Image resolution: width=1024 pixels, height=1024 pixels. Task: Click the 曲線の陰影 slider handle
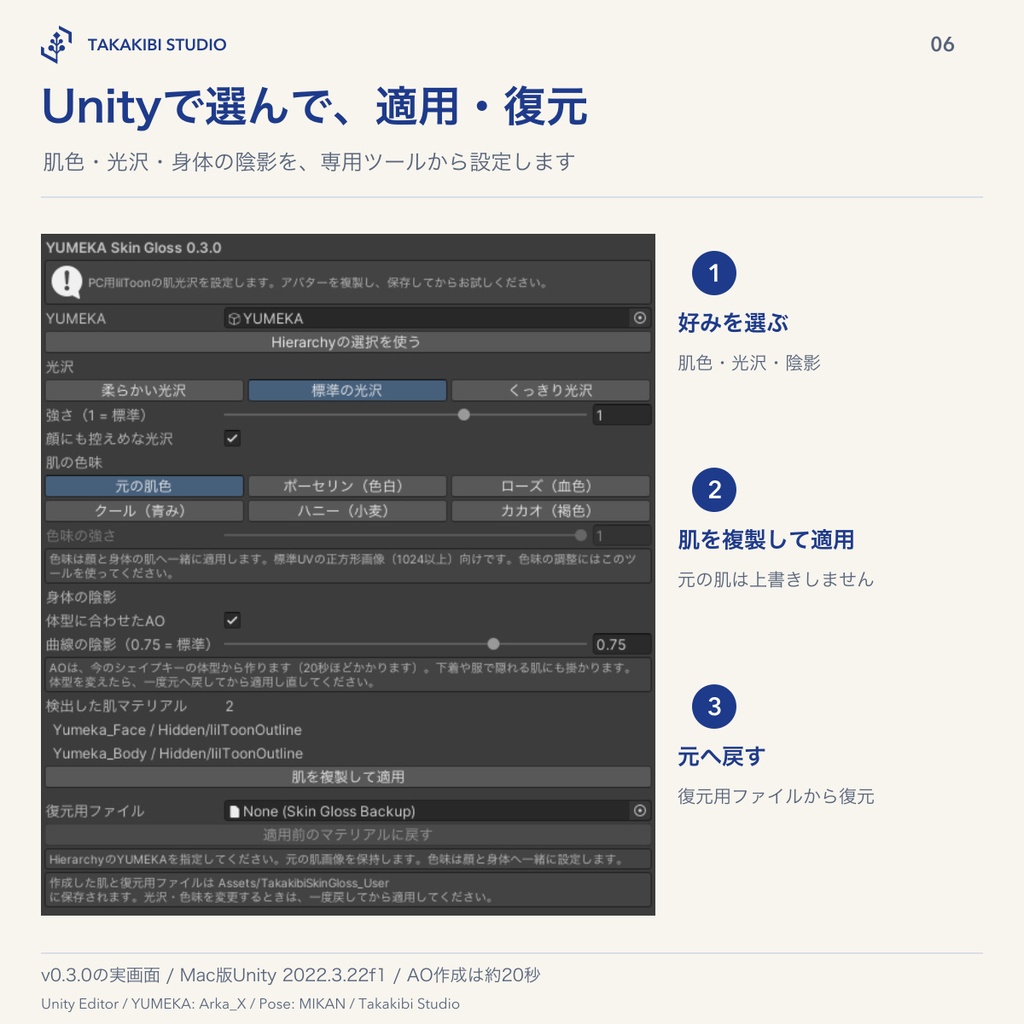click(x=494, y=644)
